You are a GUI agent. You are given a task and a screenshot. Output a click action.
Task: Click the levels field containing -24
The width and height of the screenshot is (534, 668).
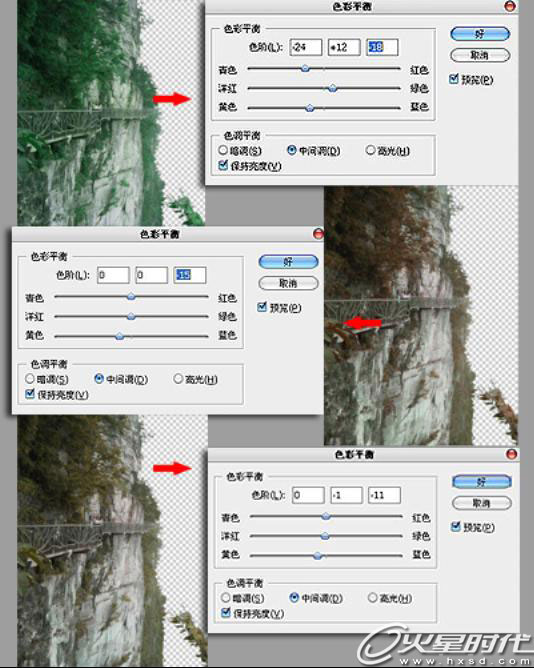click(306, 47)
